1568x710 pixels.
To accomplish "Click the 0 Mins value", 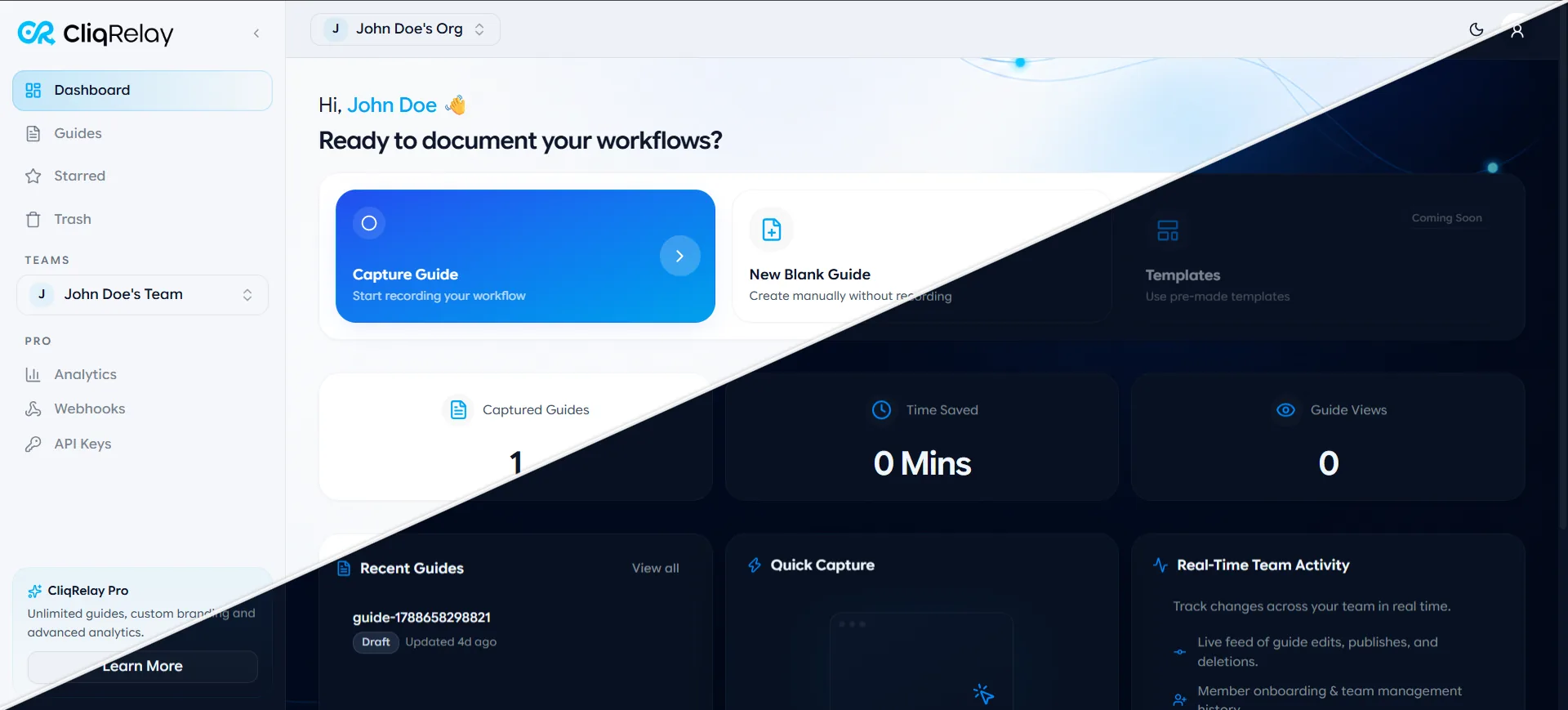I will point(922,464).
